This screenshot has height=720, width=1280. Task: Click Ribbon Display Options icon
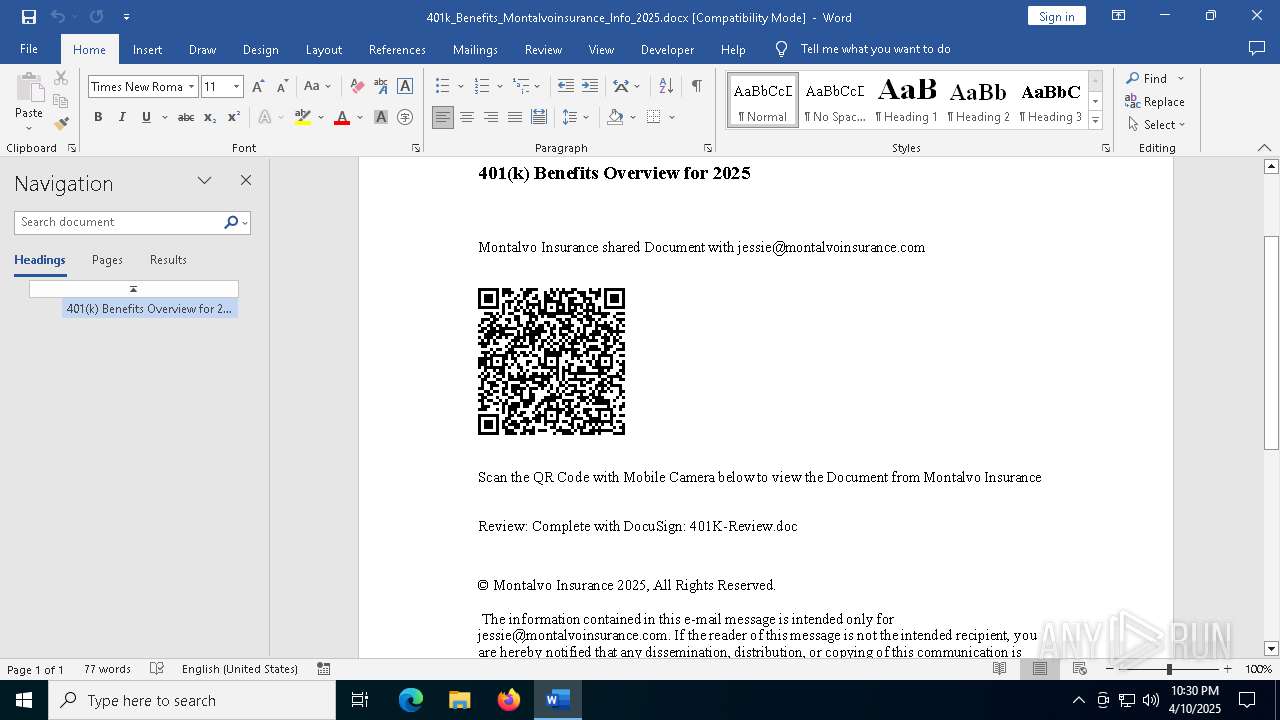pos(1119,16)
